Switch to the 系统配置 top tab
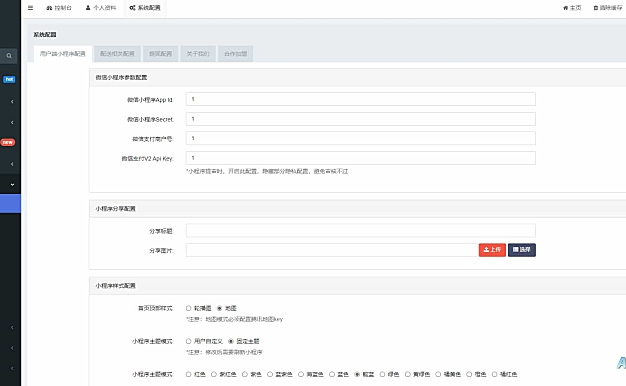Screen dimensions: 626x386 pyautogui.click(x=145, y=8)
